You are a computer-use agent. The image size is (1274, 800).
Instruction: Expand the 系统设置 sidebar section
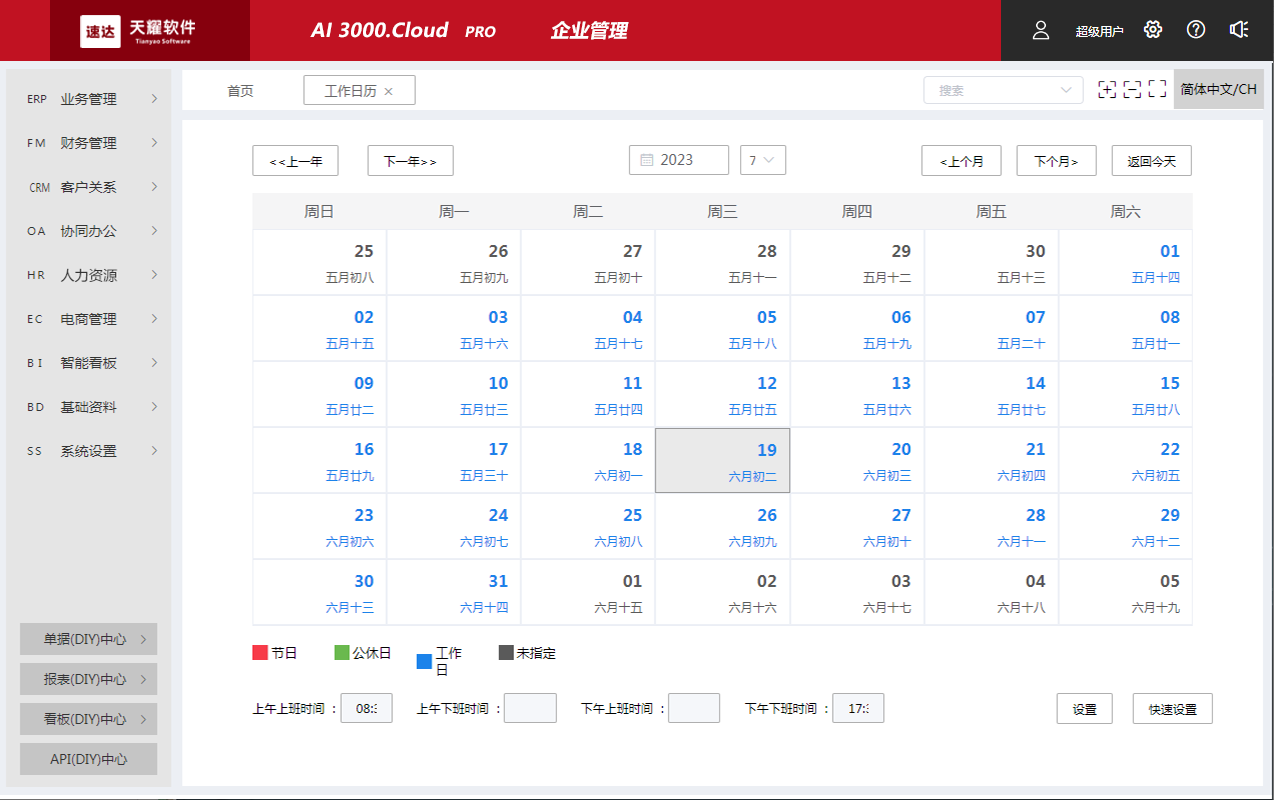point(87,450)
